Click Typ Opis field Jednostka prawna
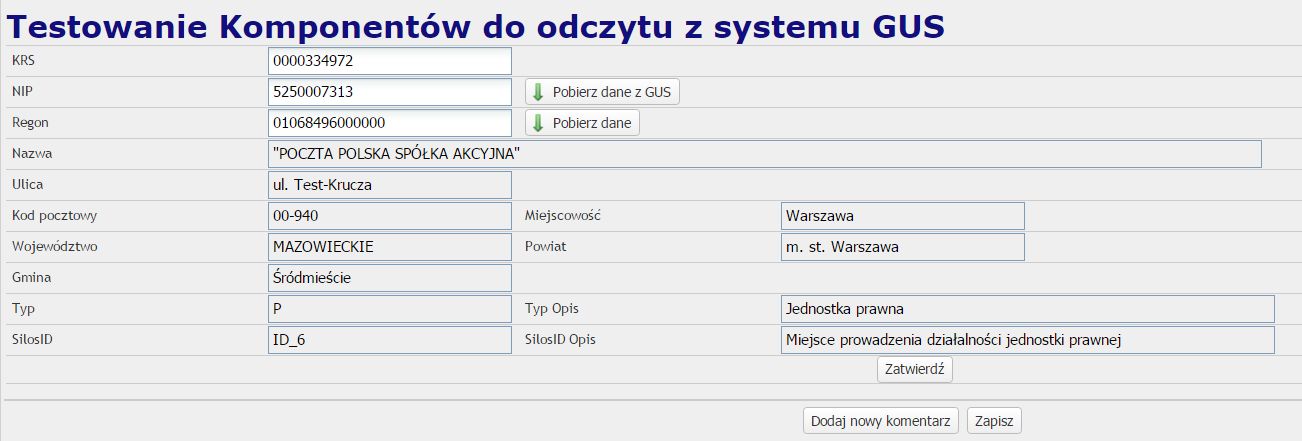This screenshot has width=1302, height=441. [x=1028, y=308]
